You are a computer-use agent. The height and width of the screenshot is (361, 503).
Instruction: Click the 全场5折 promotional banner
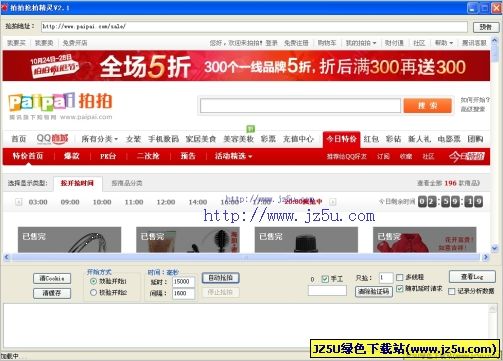246,66
